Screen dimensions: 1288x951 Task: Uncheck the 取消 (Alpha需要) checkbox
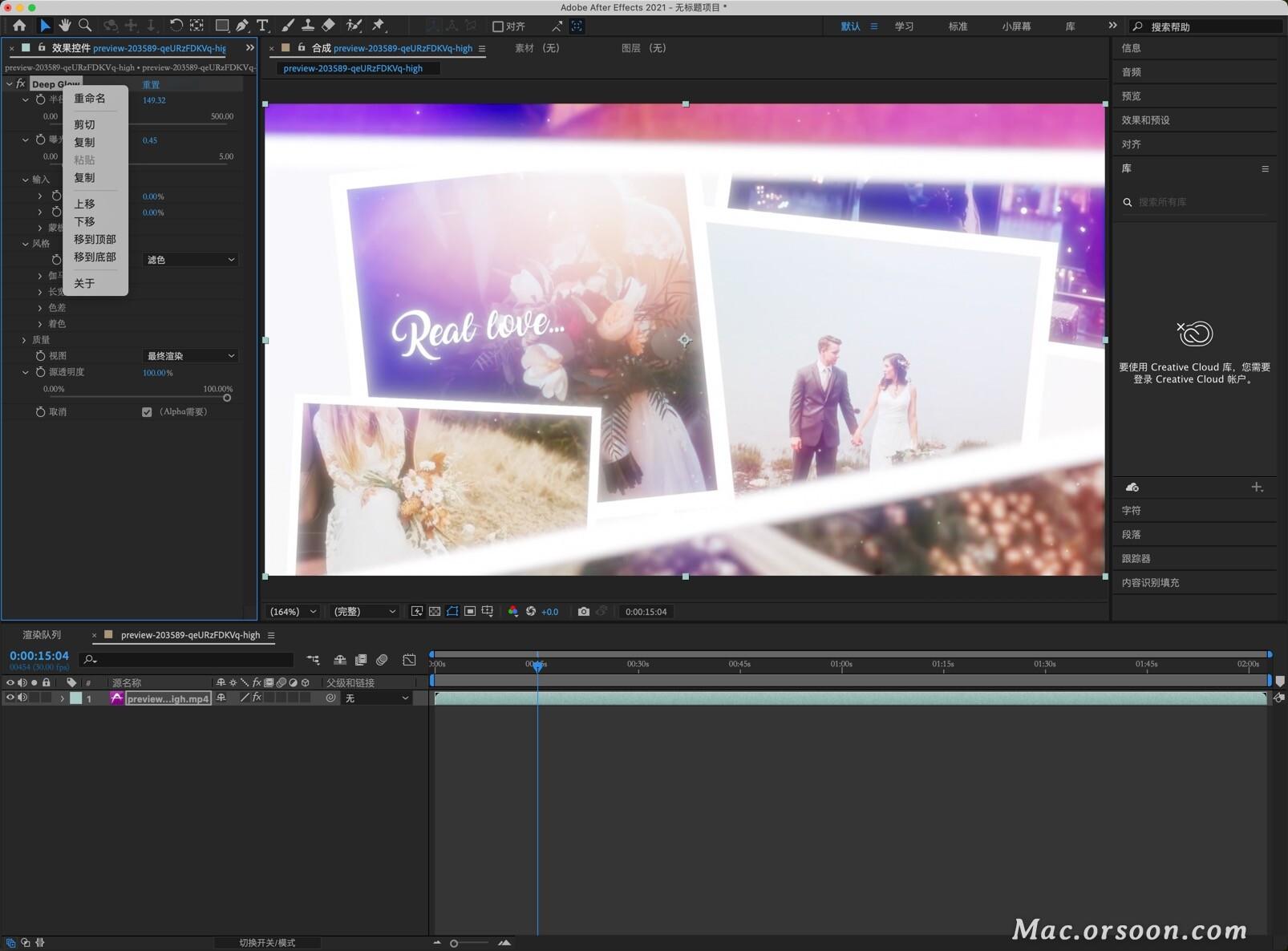[x=147, y=412]
